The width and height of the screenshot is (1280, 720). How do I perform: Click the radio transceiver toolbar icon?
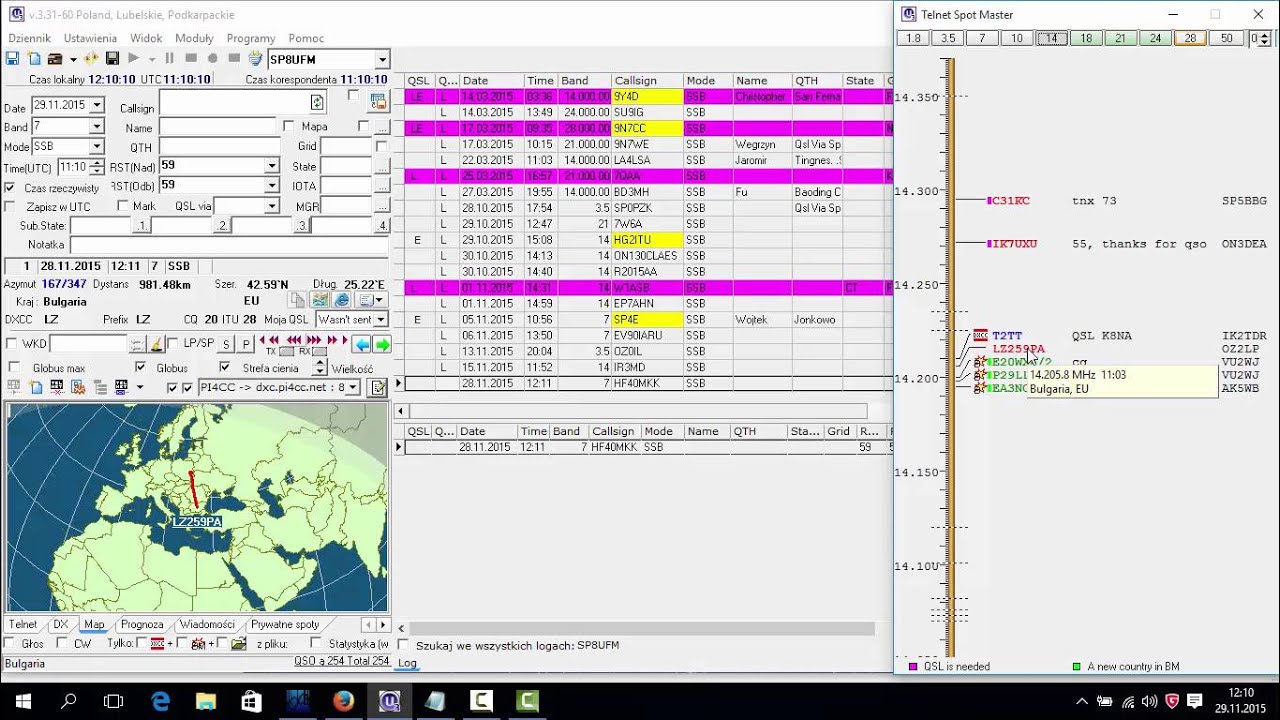pyautogui.click(x=55, y=59)
